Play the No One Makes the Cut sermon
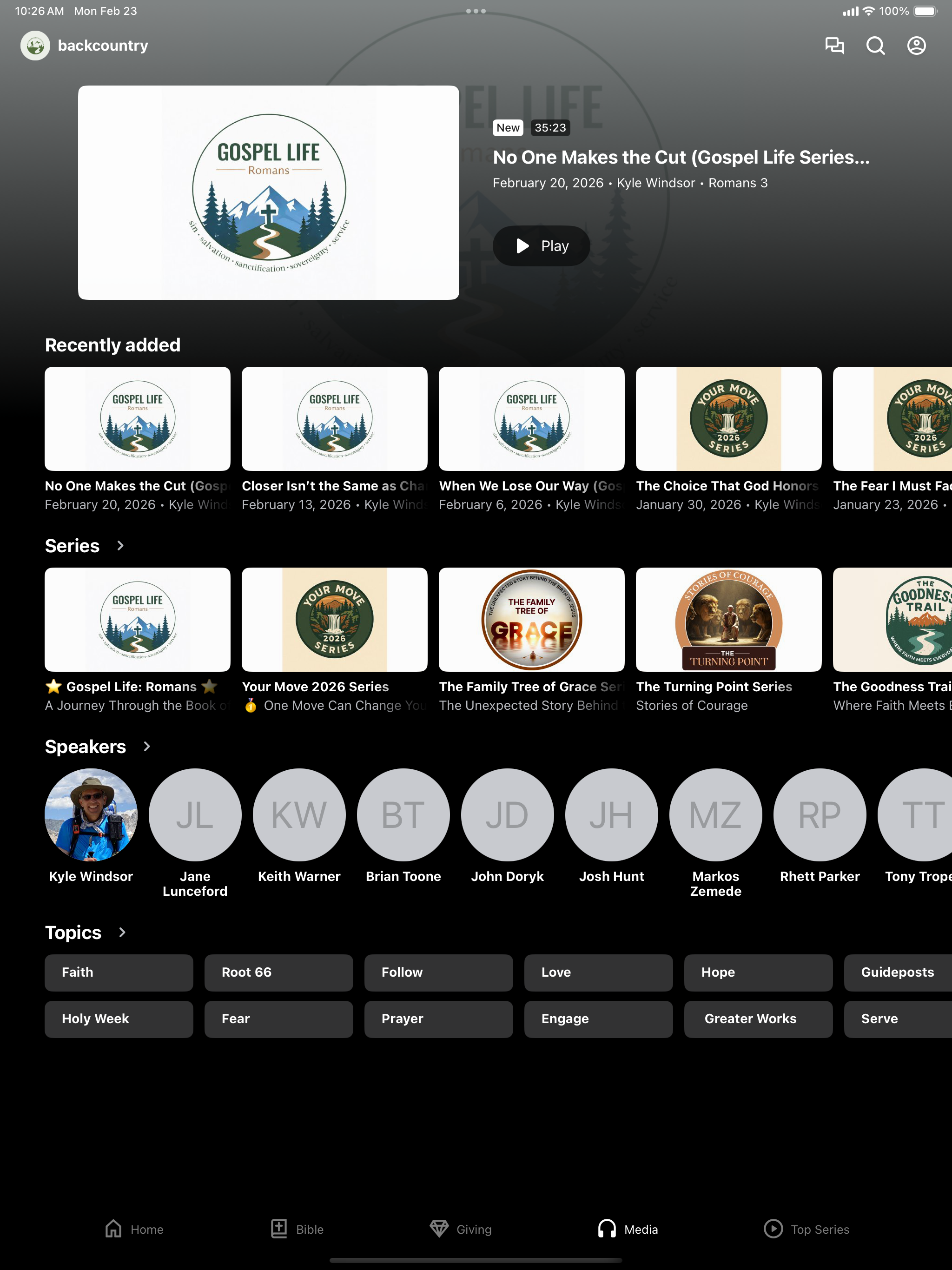 [x=542, y=246]
